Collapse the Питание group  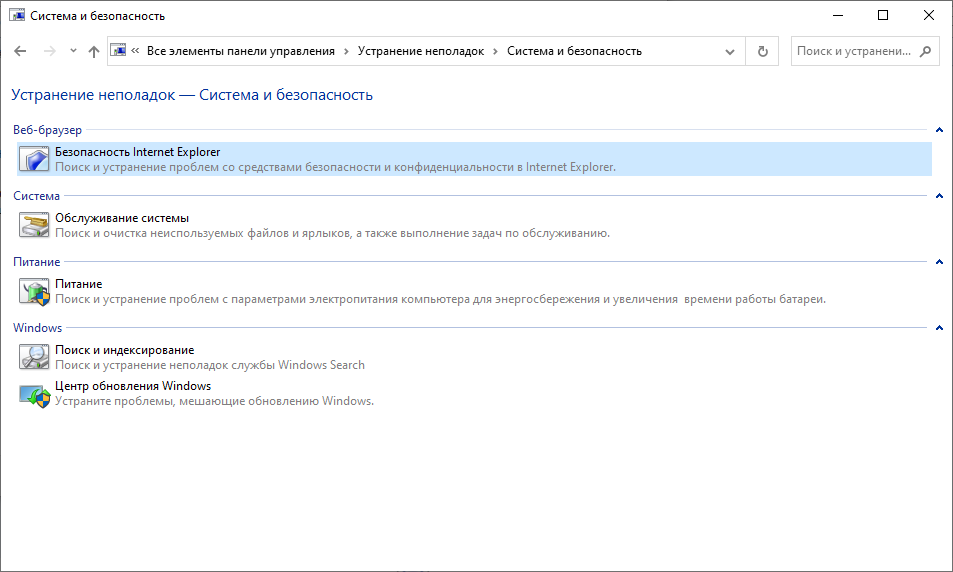point(938,262)
